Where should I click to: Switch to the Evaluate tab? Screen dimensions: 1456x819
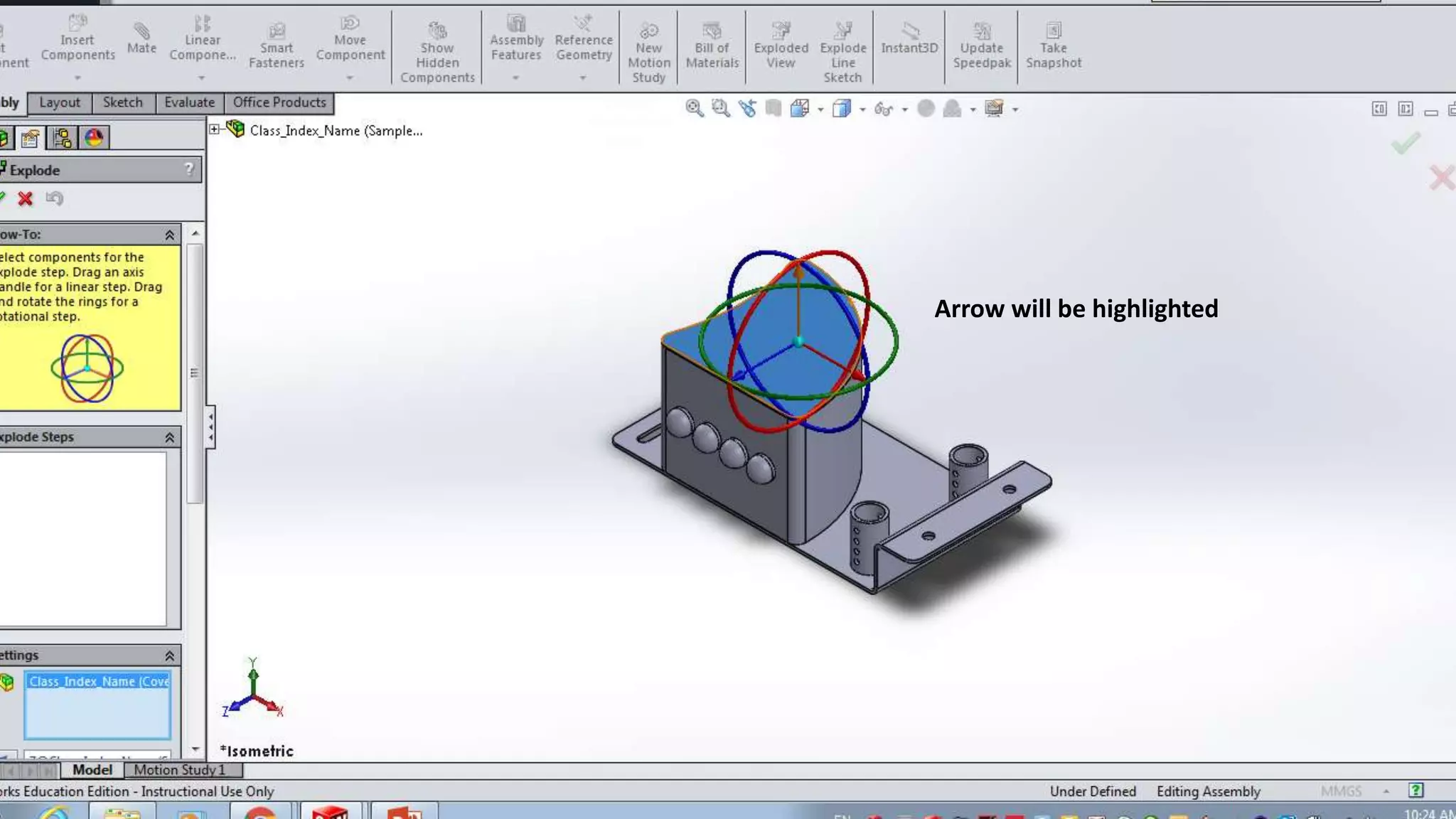click(189, 102)
